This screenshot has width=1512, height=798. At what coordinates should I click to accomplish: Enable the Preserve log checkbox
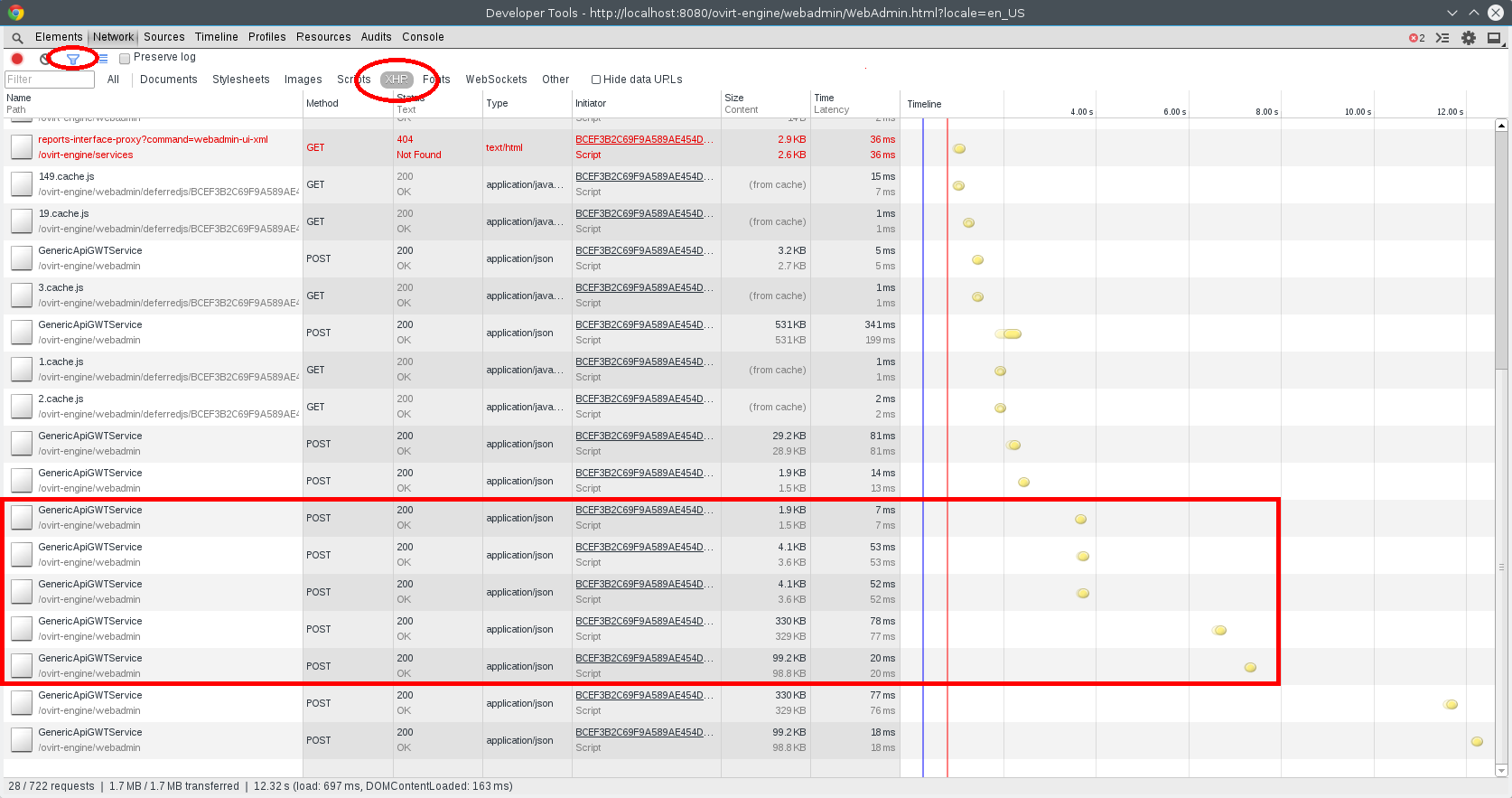tap(125, 59)
